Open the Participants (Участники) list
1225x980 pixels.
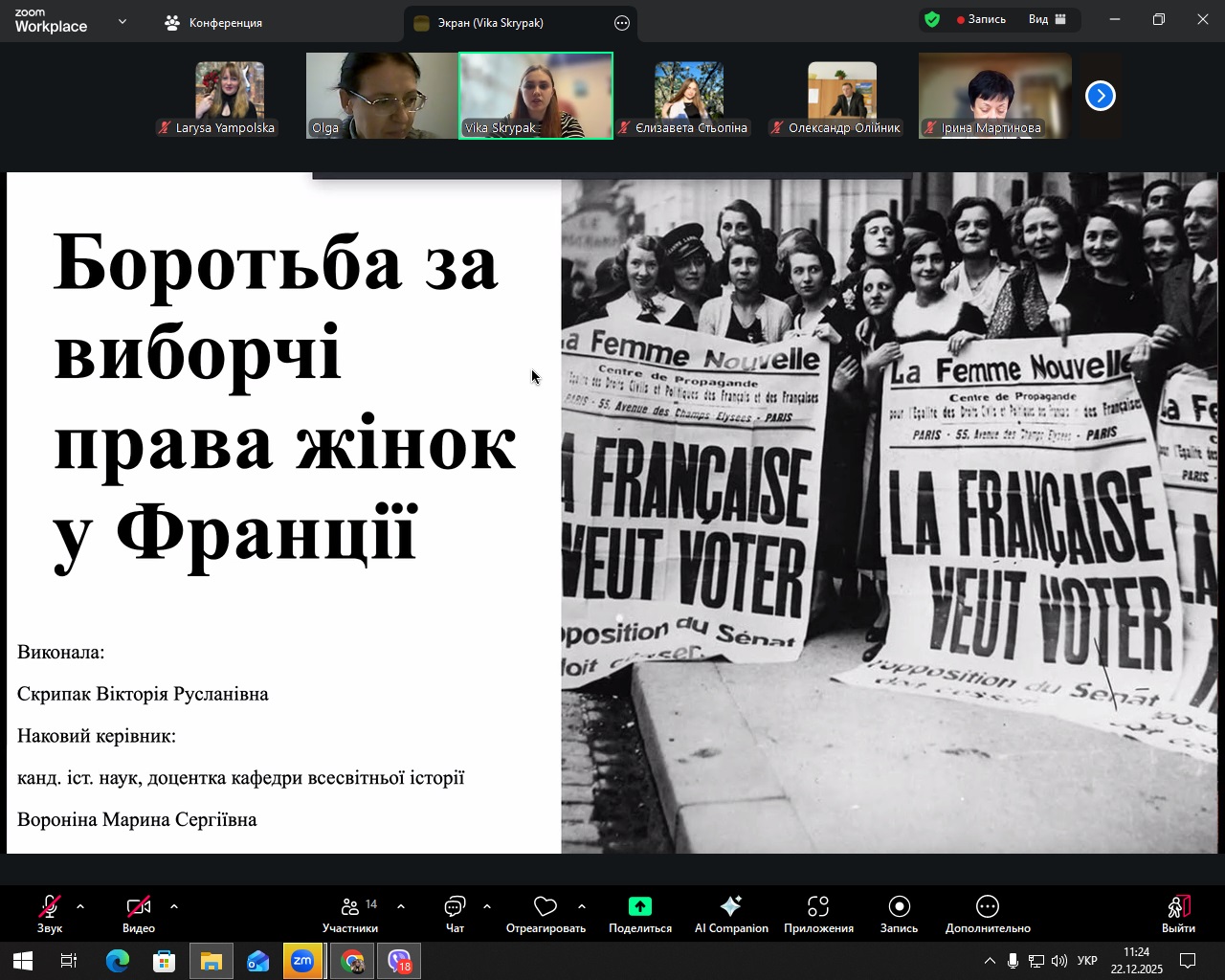point(350,914)
